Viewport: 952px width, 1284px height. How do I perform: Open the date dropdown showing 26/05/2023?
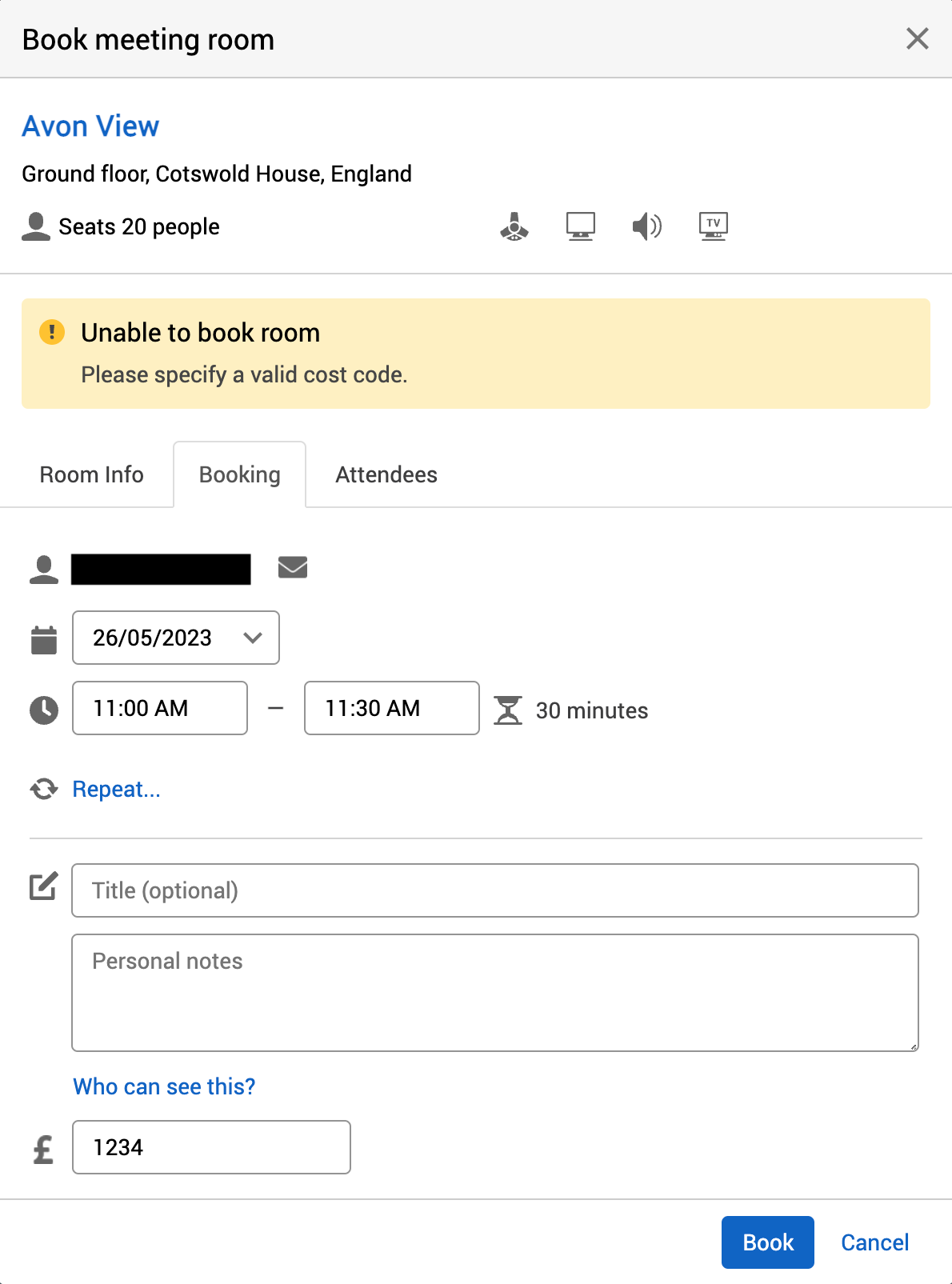pos(176,638)
